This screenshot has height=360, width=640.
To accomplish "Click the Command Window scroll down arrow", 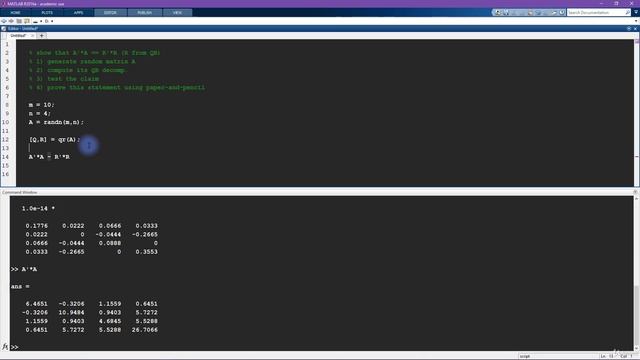I will click(636, 348).
